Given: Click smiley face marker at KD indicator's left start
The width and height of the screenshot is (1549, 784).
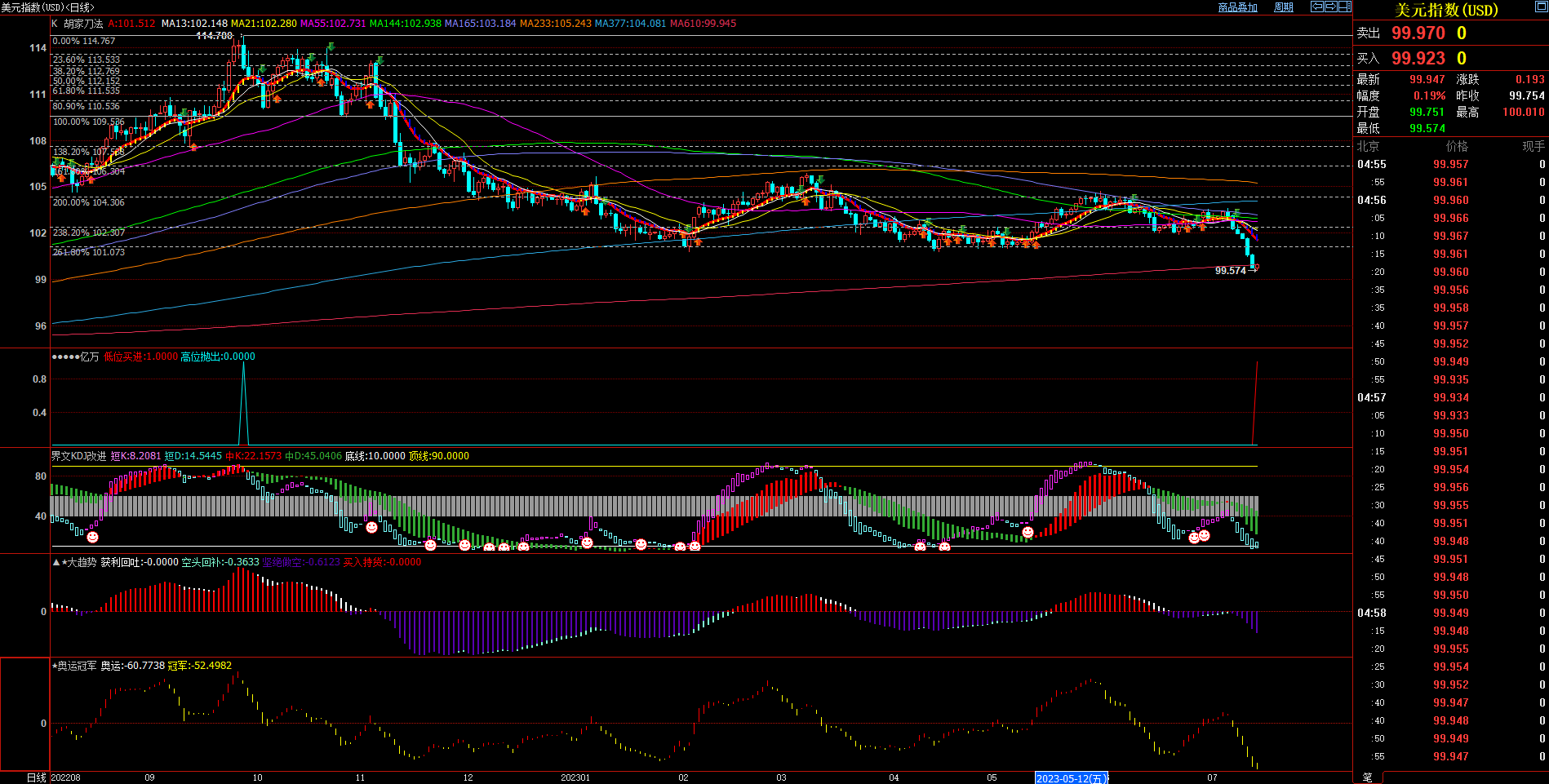Looking at the screenshot, I should pyautogui.click(x=92, y=537).
